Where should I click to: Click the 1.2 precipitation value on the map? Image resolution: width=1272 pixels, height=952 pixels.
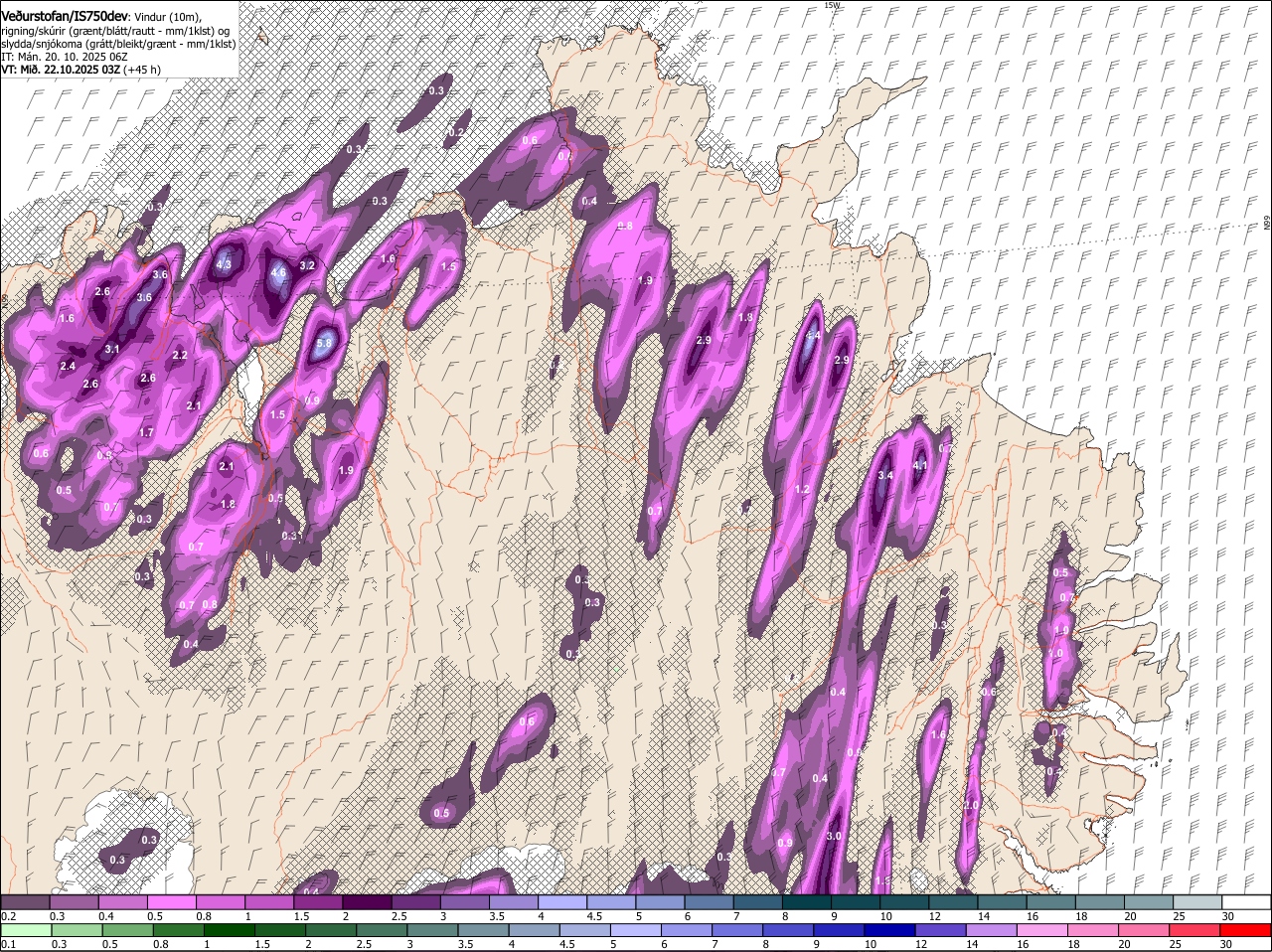click(x=802, y=490)
